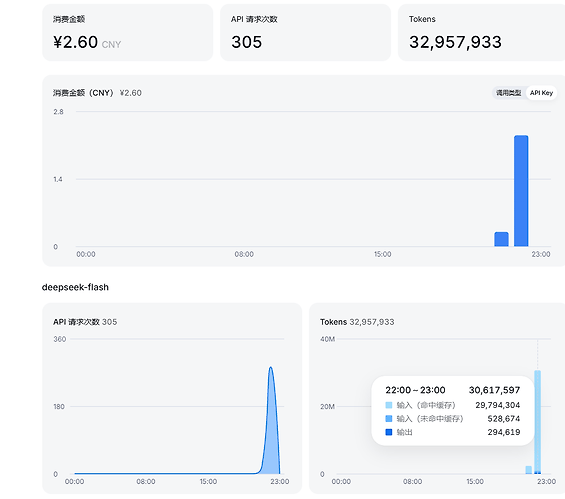Click the light-blue 命中缓存 legend swatch

click(389, 405)
